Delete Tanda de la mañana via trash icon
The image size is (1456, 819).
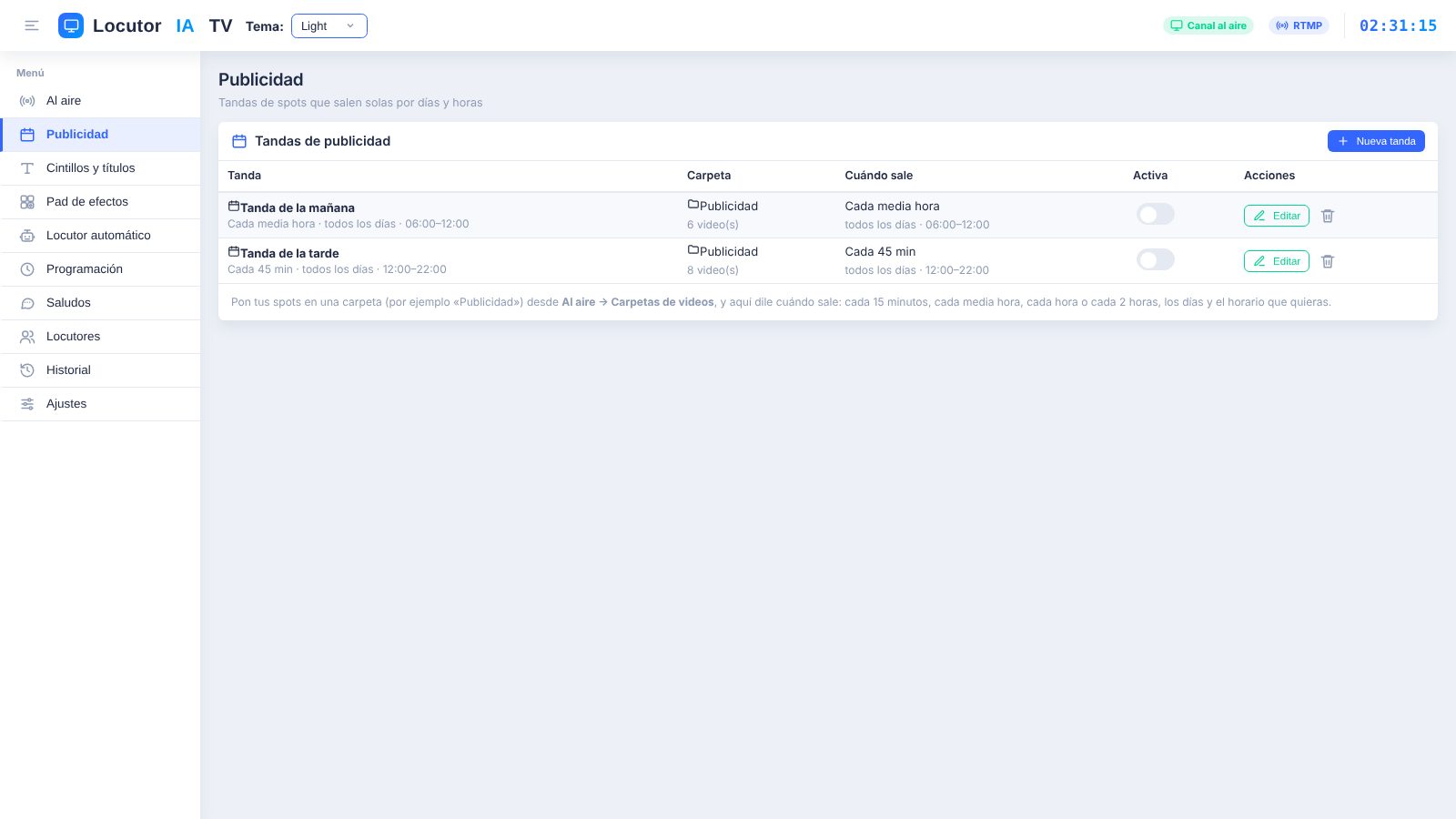(1328, 216)
